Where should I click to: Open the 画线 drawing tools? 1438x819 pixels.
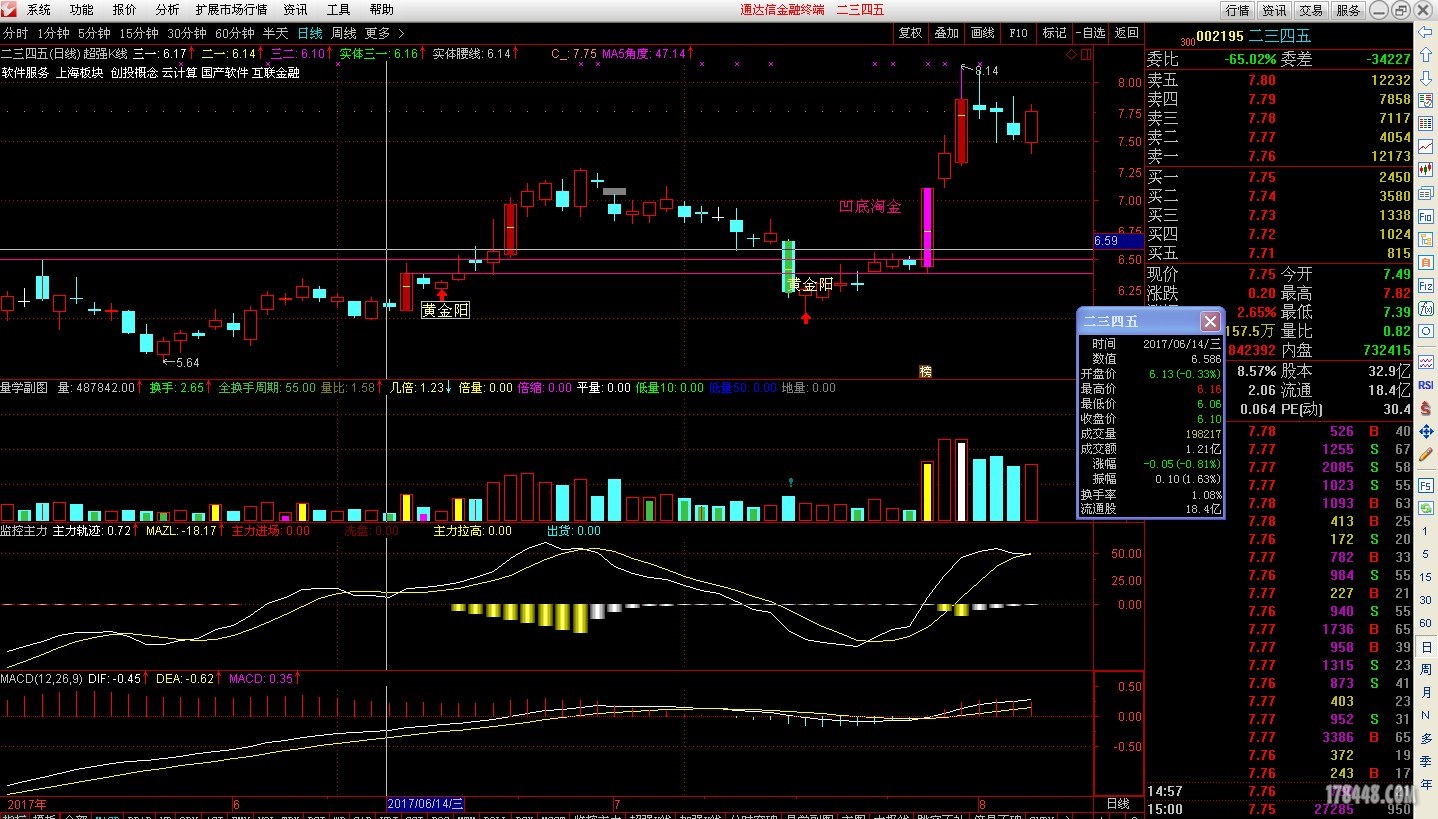(982, 33)
